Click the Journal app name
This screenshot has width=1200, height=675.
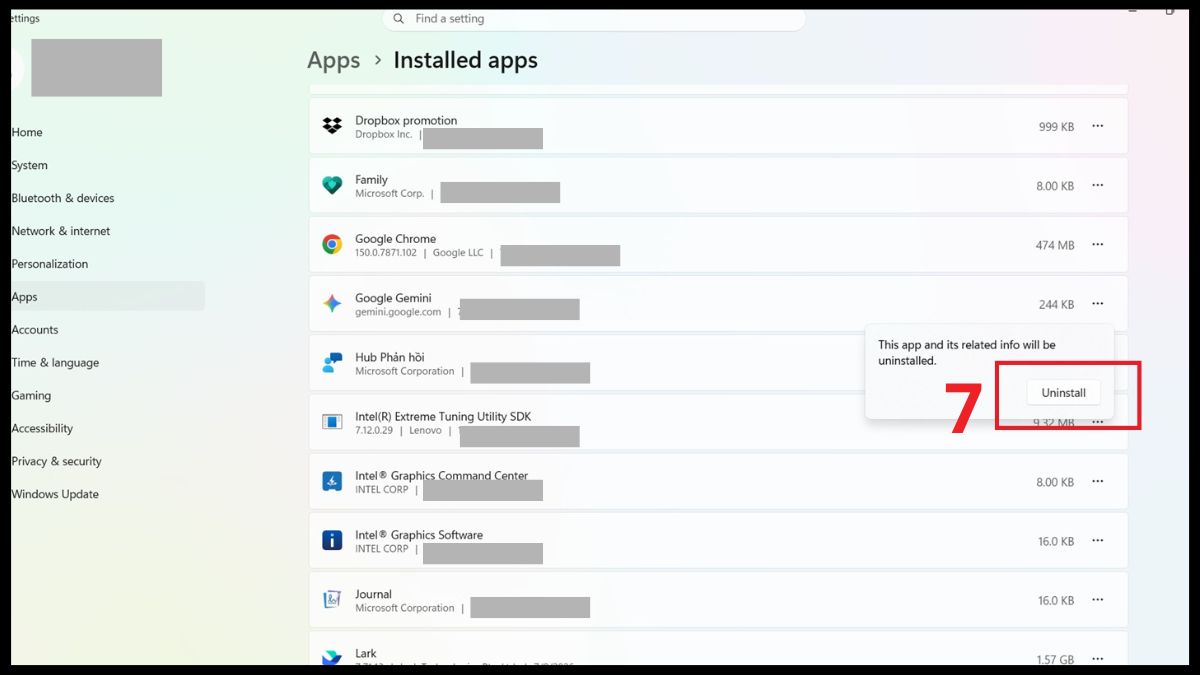point(373,594)
